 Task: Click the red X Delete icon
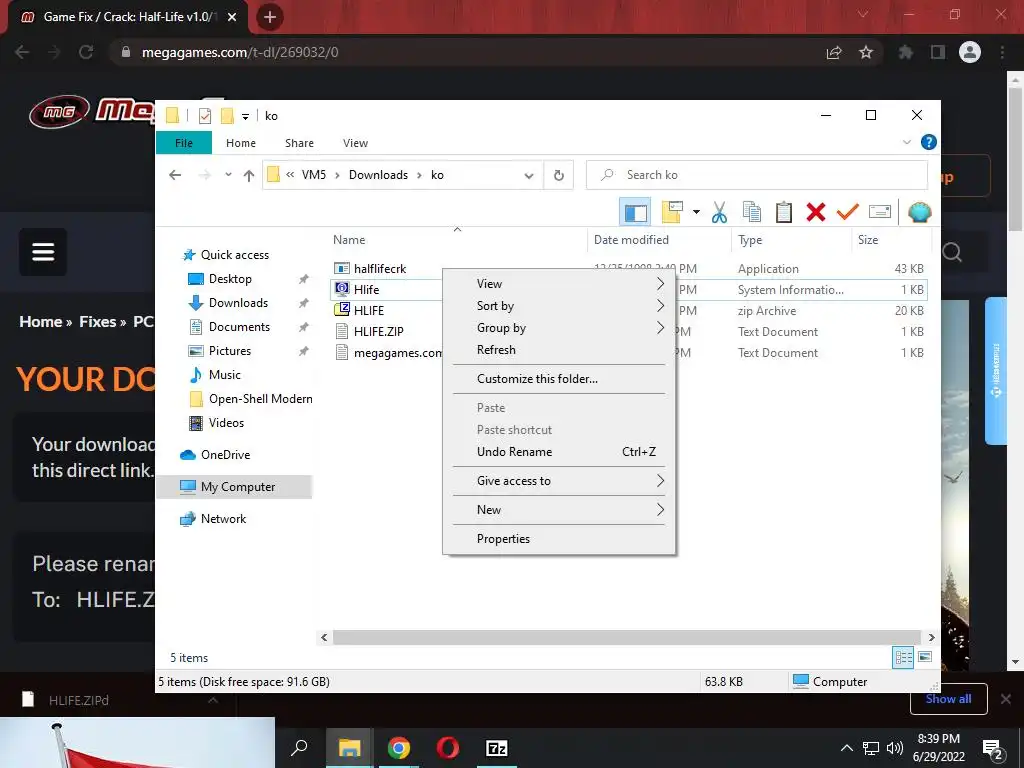[816, 212]
